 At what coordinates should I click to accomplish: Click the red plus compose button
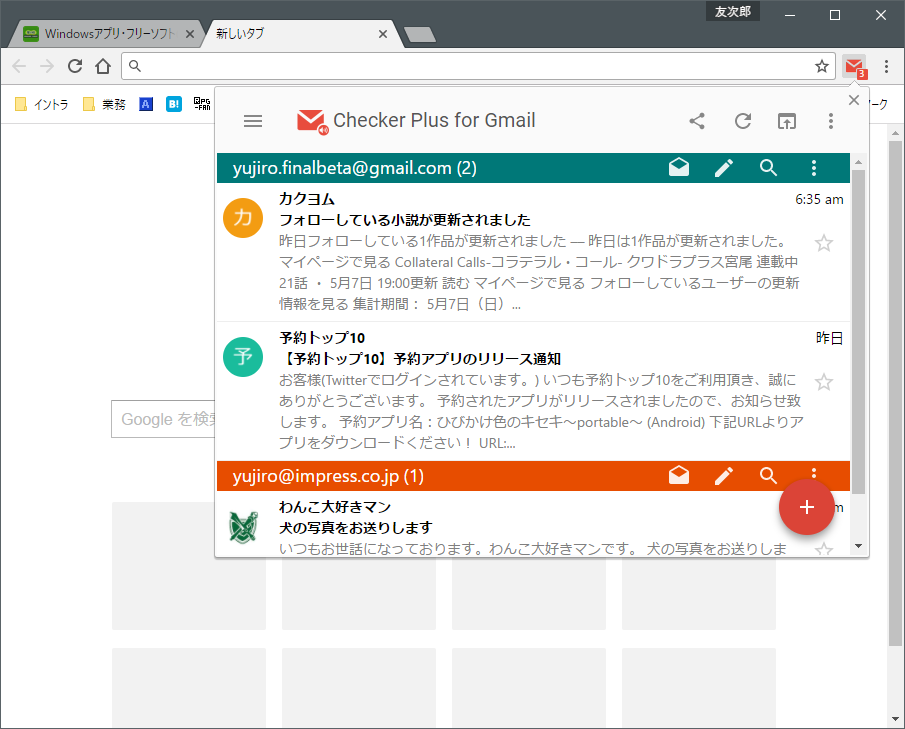point(806,507)
